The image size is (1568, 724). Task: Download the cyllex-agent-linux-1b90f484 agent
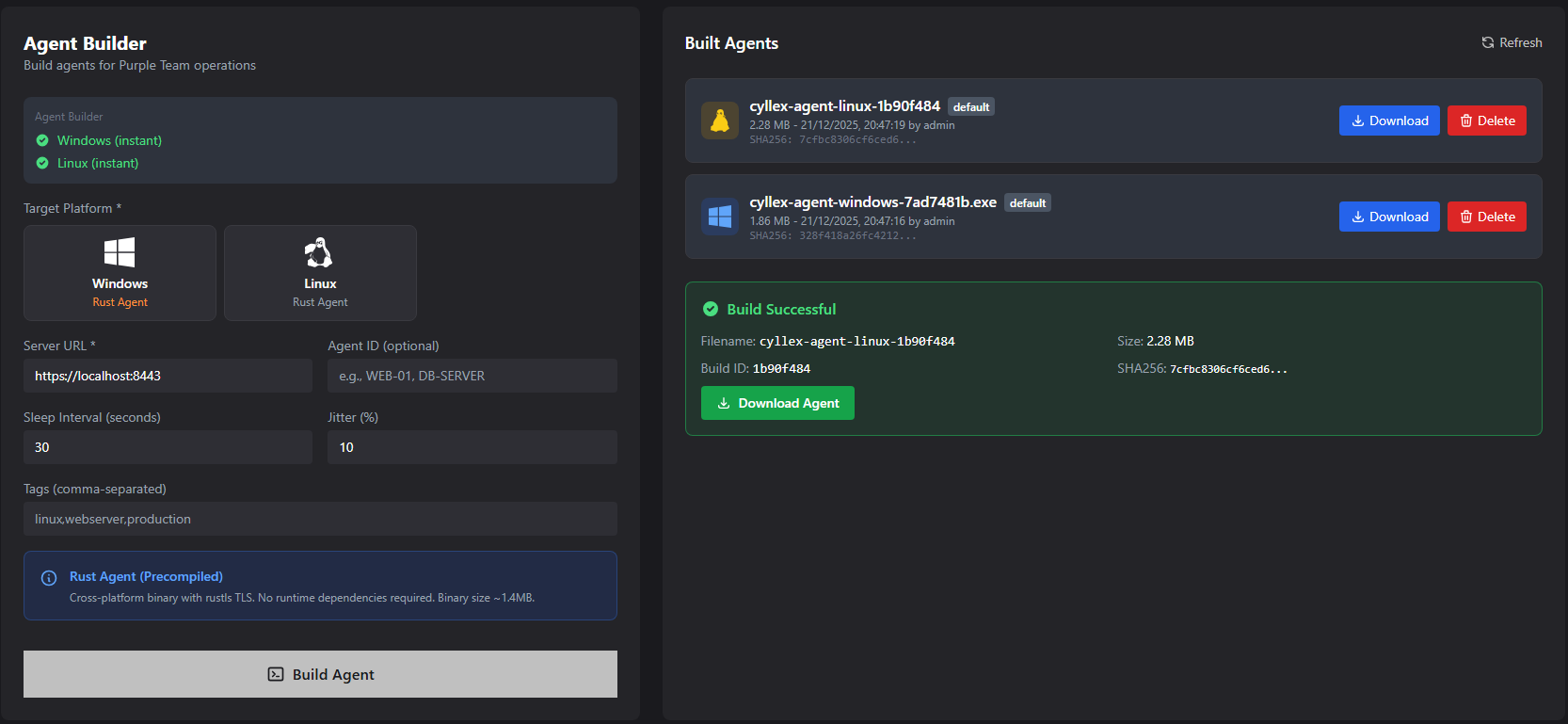[1388, 121]
